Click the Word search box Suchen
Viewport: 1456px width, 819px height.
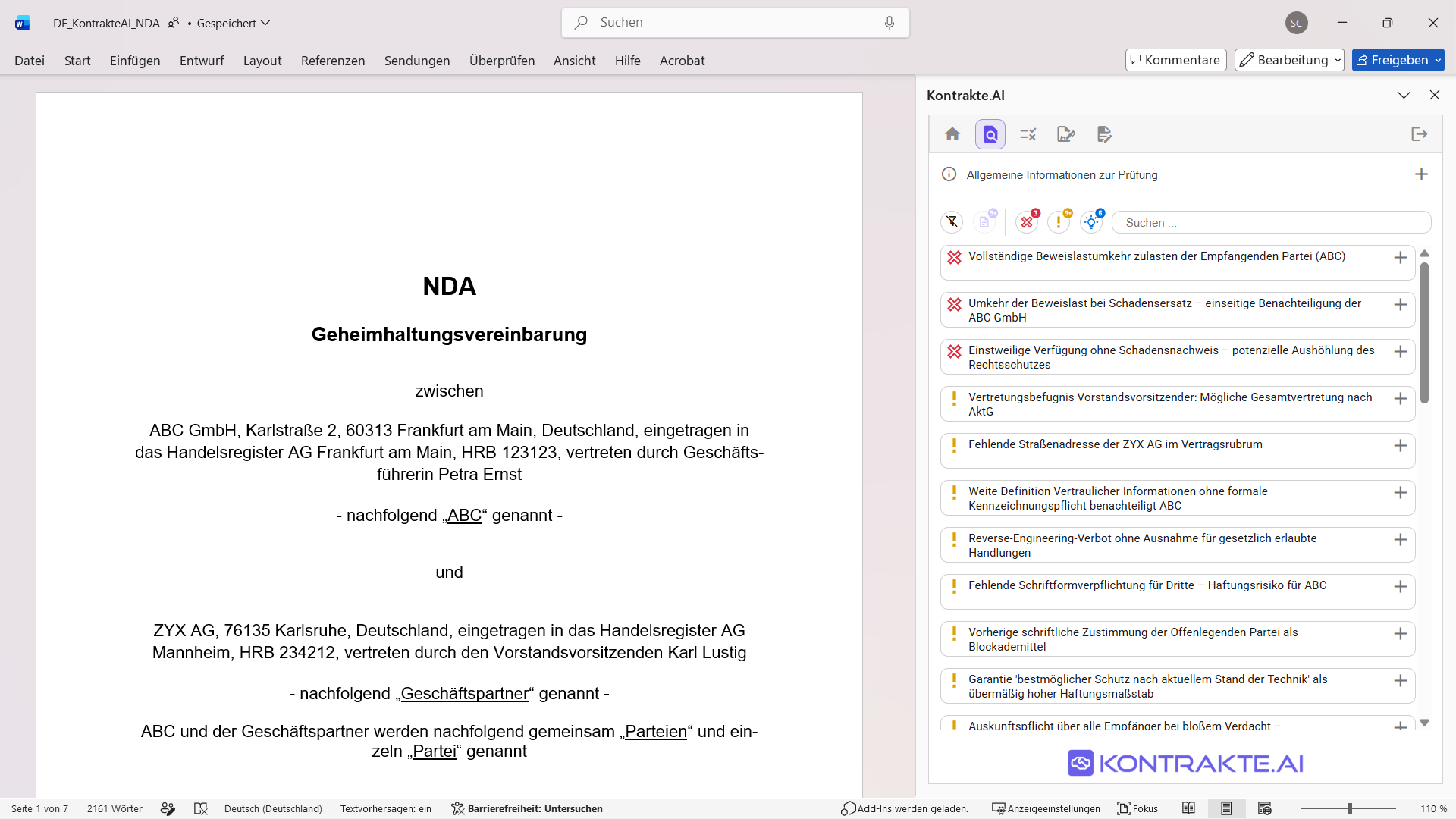click(x=735, y=23)
